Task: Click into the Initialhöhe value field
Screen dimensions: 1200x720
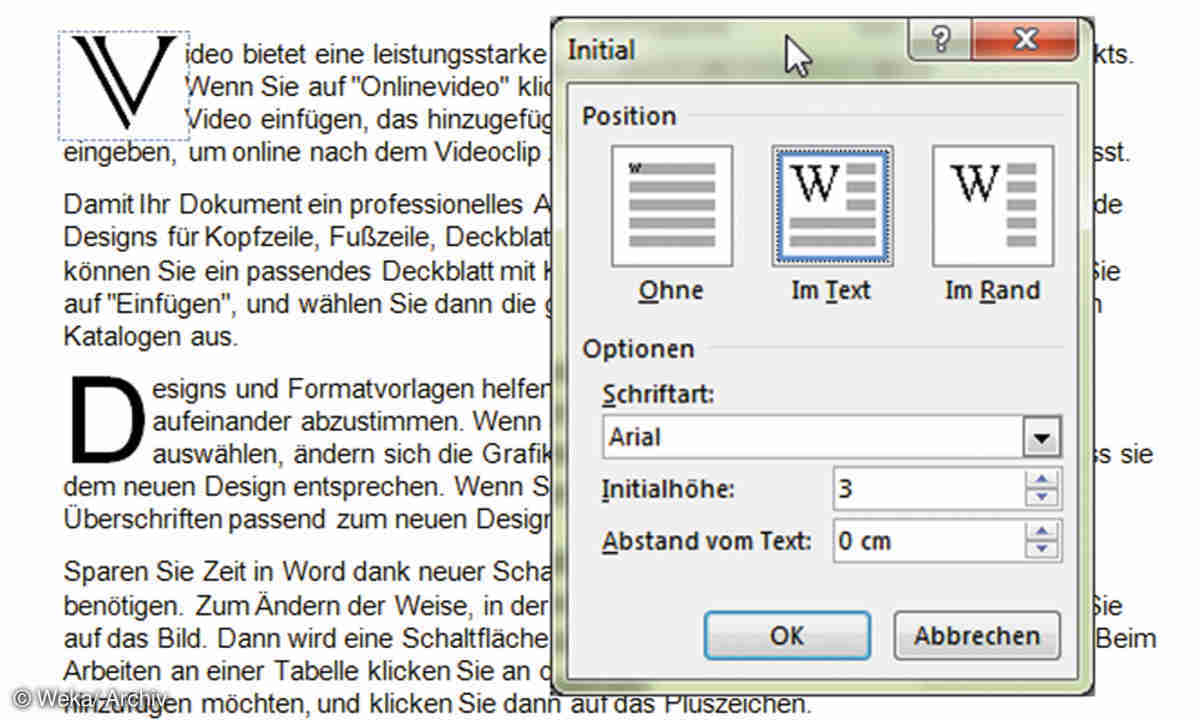Action: (927, 489)
